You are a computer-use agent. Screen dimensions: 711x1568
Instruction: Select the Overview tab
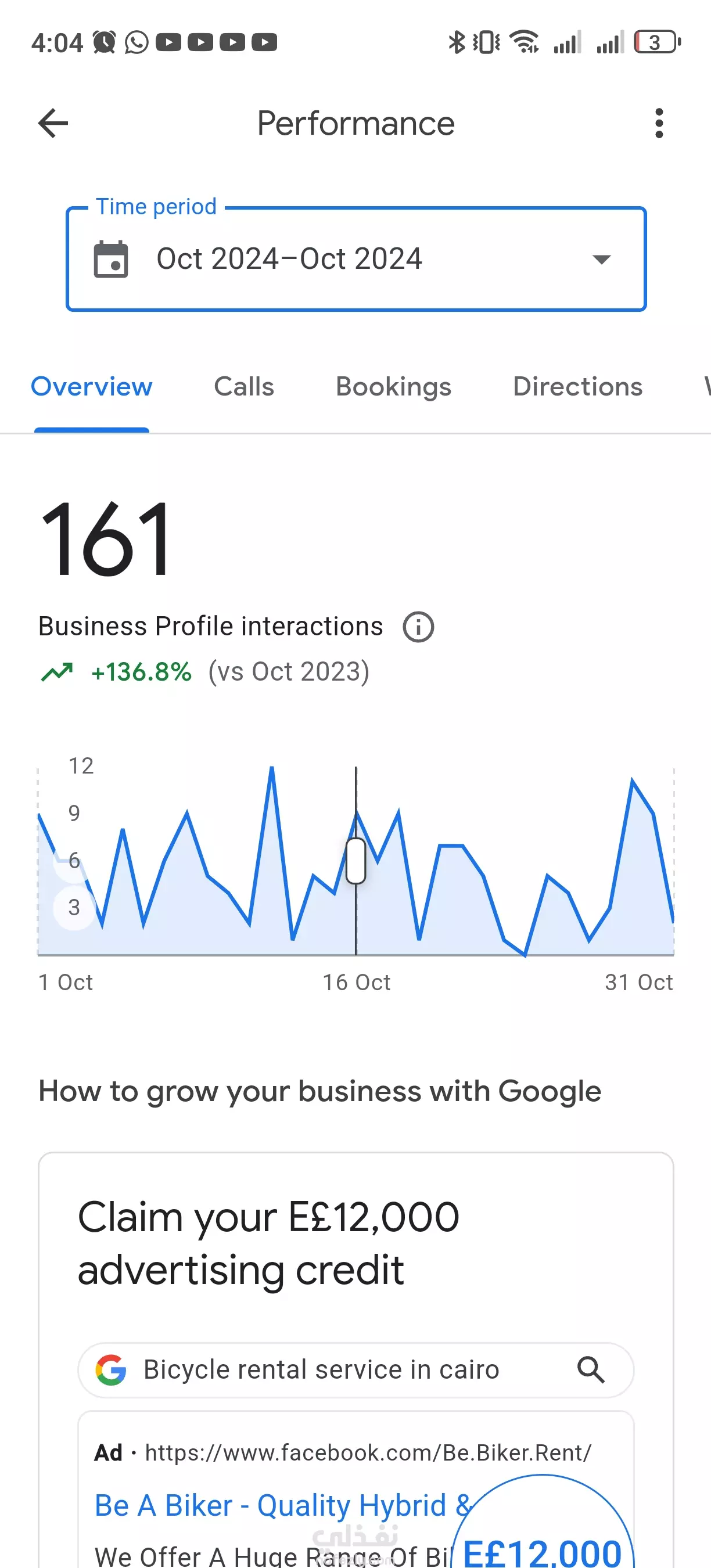pyautogui.click(x=91, y=387)
